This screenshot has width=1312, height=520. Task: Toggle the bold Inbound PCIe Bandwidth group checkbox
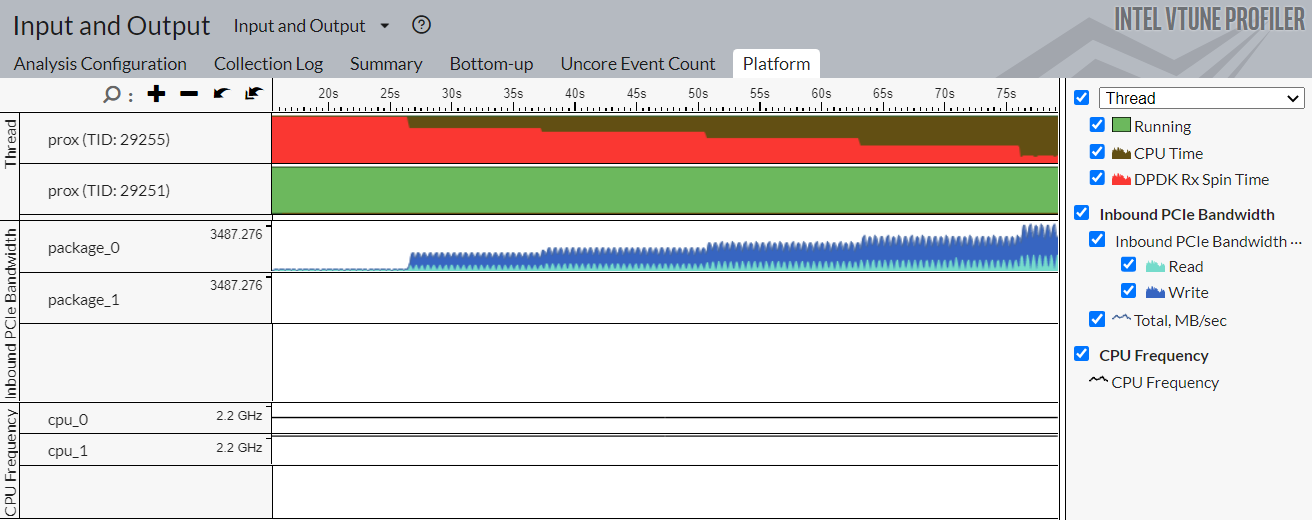(1081, 213)
